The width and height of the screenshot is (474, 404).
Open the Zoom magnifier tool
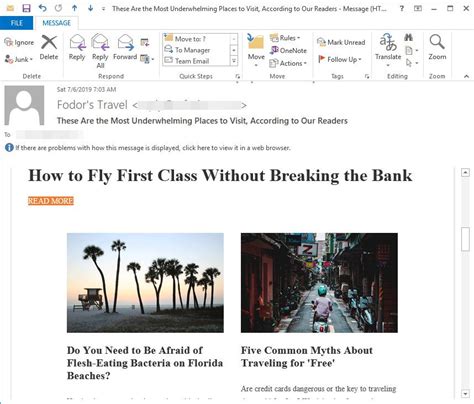(437, 47)
